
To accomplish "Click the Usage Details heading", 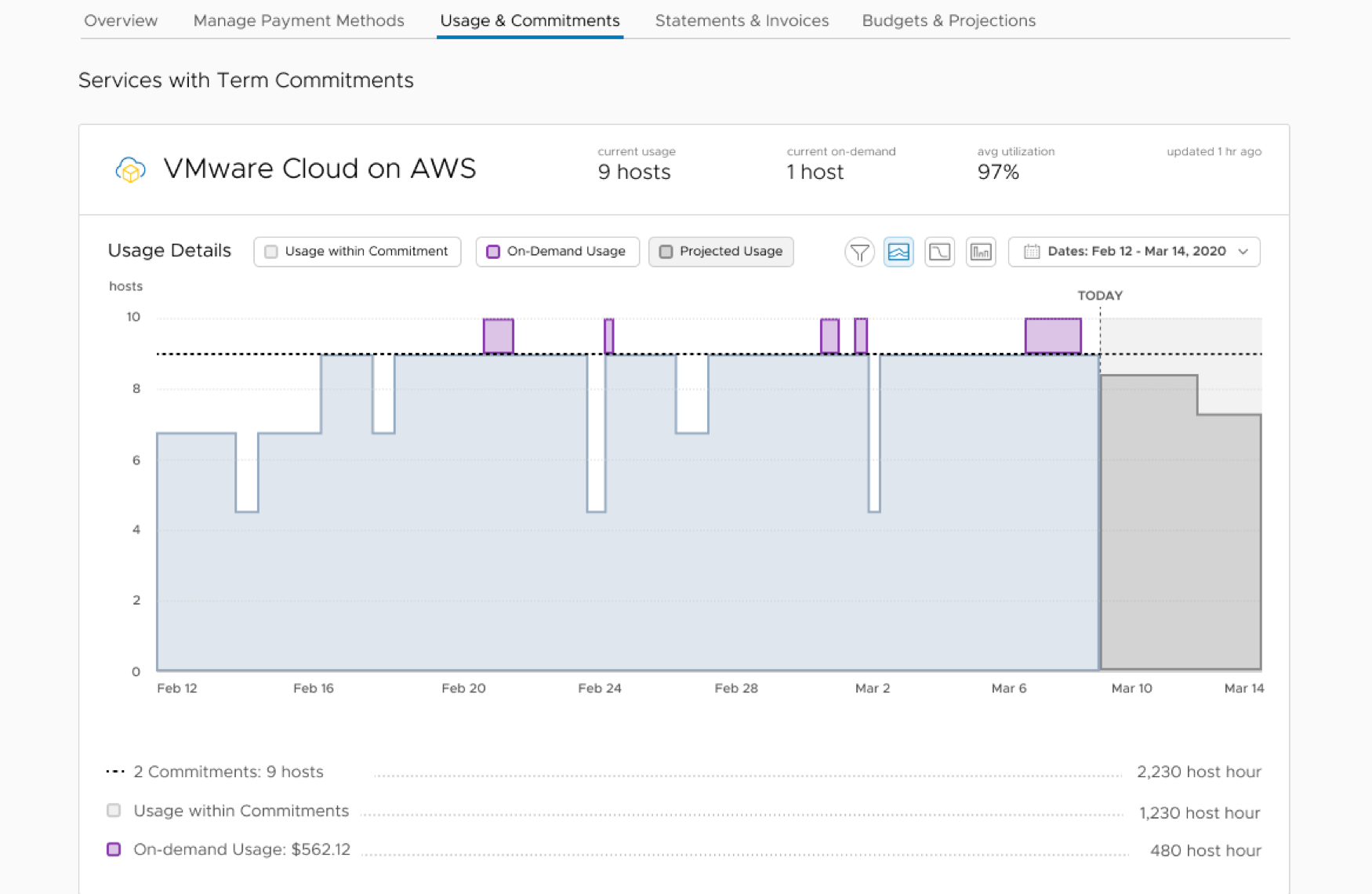I will (169, 251).
